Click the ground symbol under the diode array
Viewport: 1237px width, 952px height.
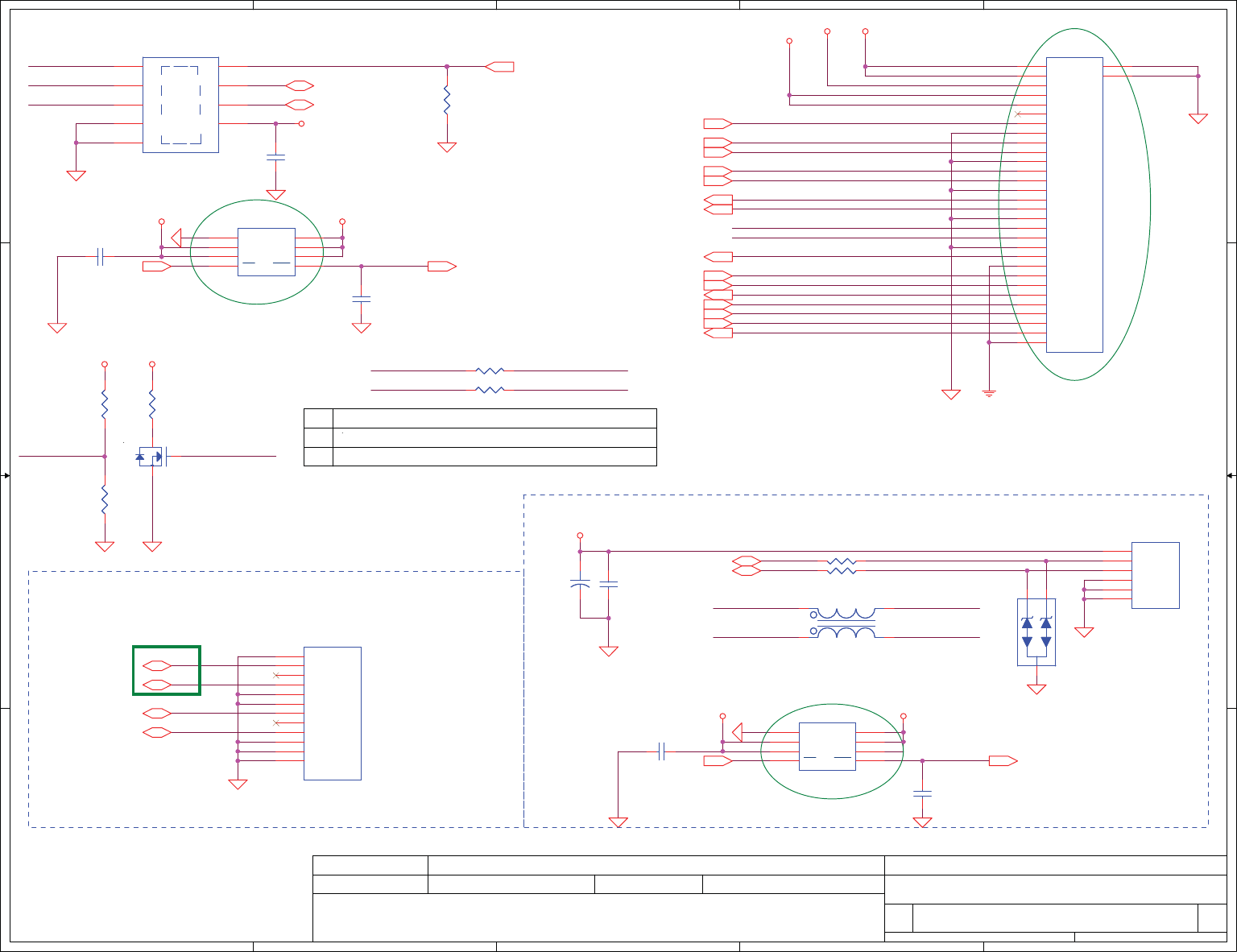(x=1036, y=689)
